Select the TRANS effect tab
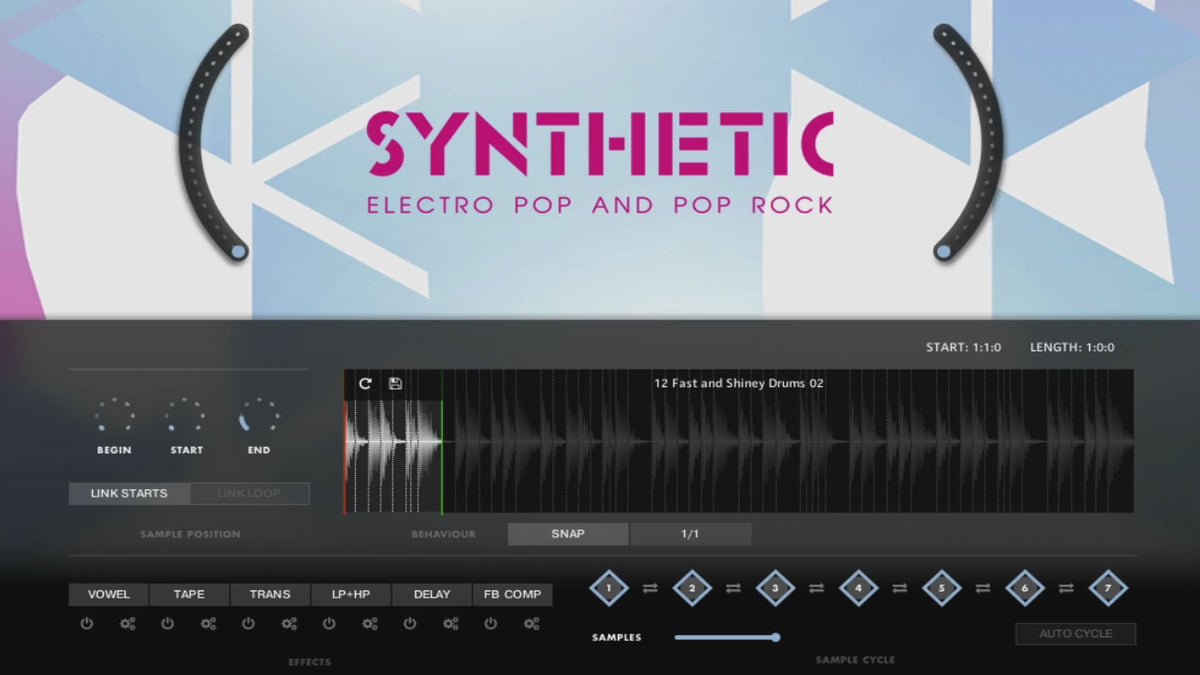The width and height of the screenshot is (1200, 675). point(270,594)
